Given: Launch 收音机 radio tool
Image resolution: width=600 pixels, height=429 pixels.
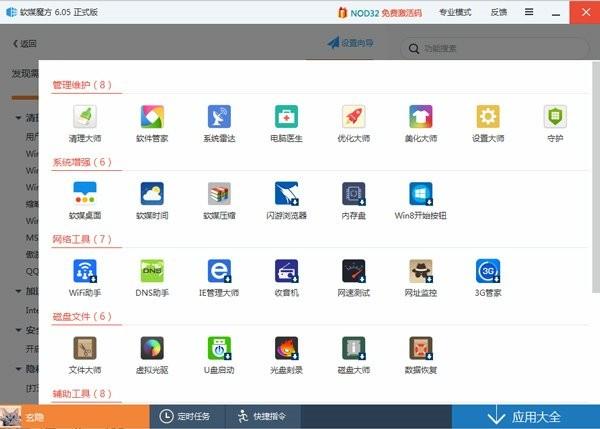Looking at the screenshot, I should [286, 278].
